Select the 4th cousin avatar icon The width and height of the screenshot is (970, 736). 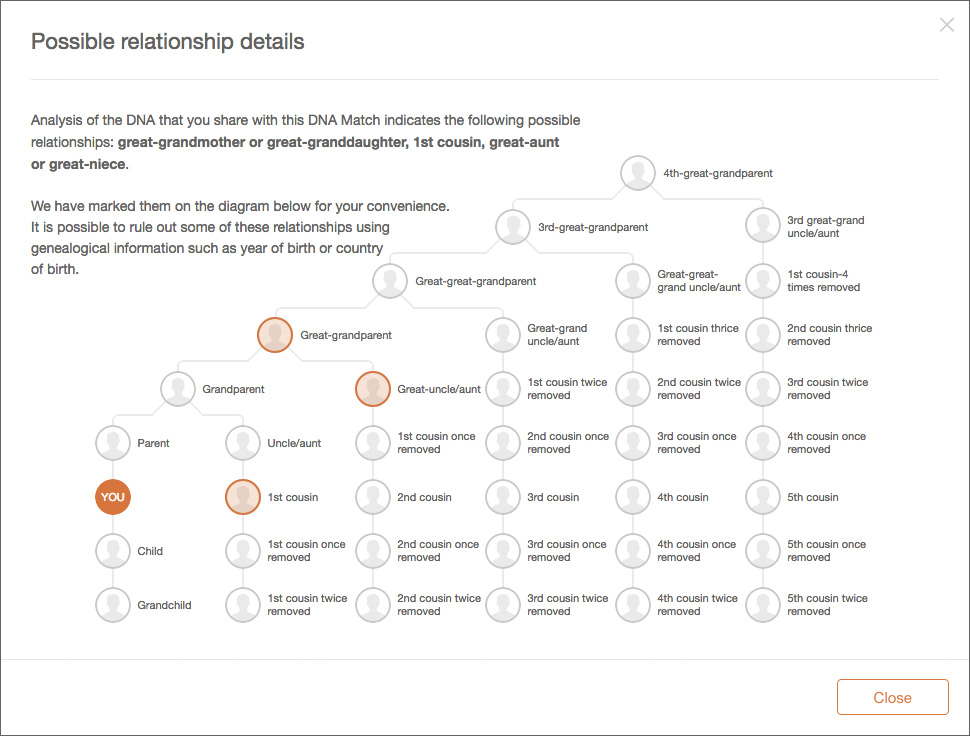coord(632,497)
